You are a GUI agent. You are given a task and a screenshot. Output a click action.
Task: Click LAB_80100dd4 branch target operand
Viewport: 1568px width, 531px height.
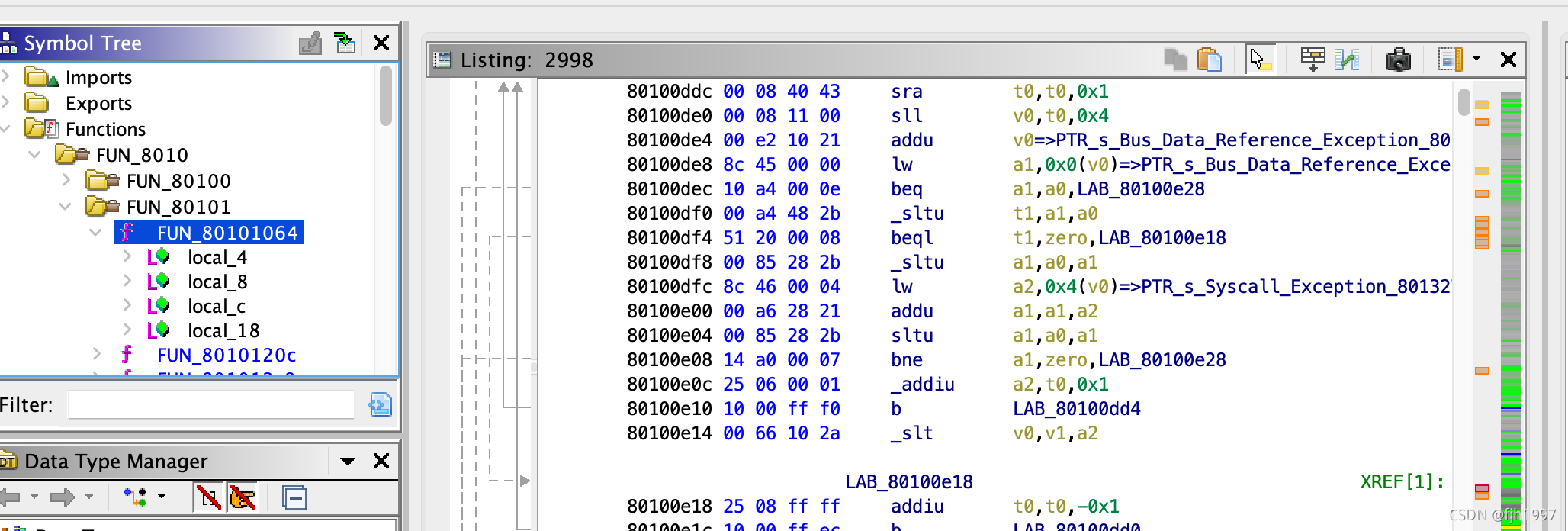point(1077,409)
